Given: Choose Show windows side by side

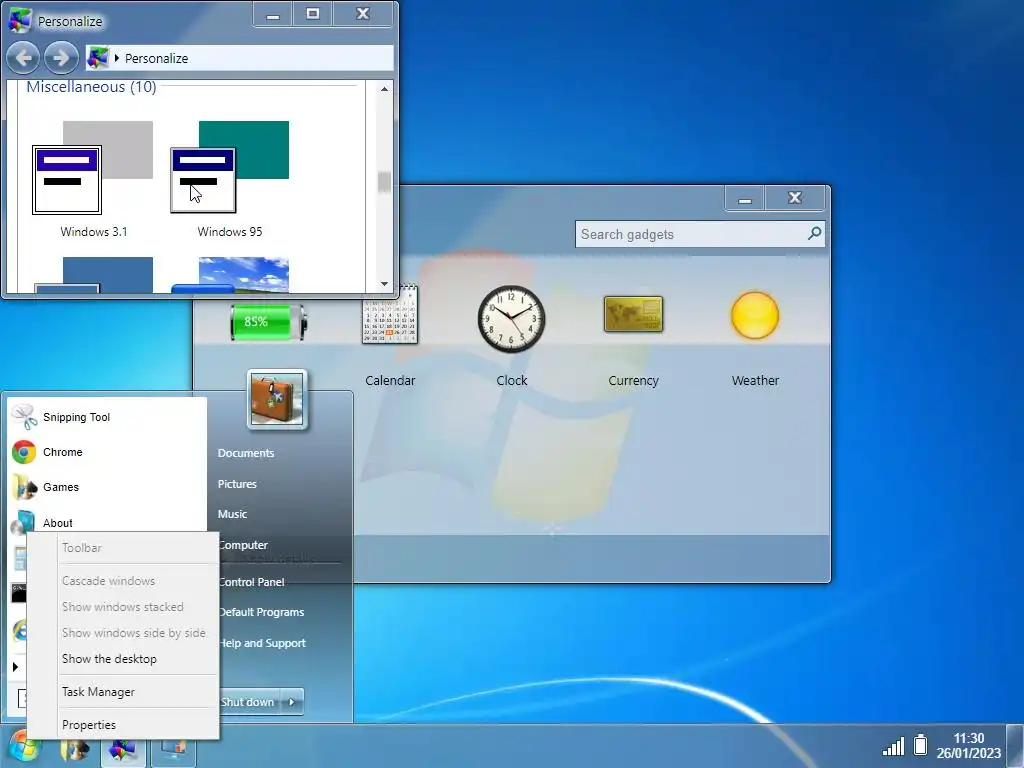Looking at the screenshot, I should (x=134, y=633).
